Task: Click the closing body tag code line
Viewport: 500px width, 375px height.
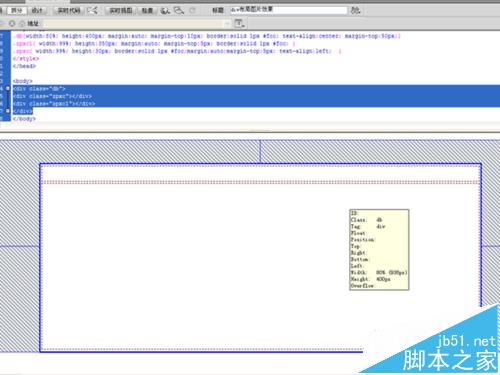Action: click(x=24, y=119)
